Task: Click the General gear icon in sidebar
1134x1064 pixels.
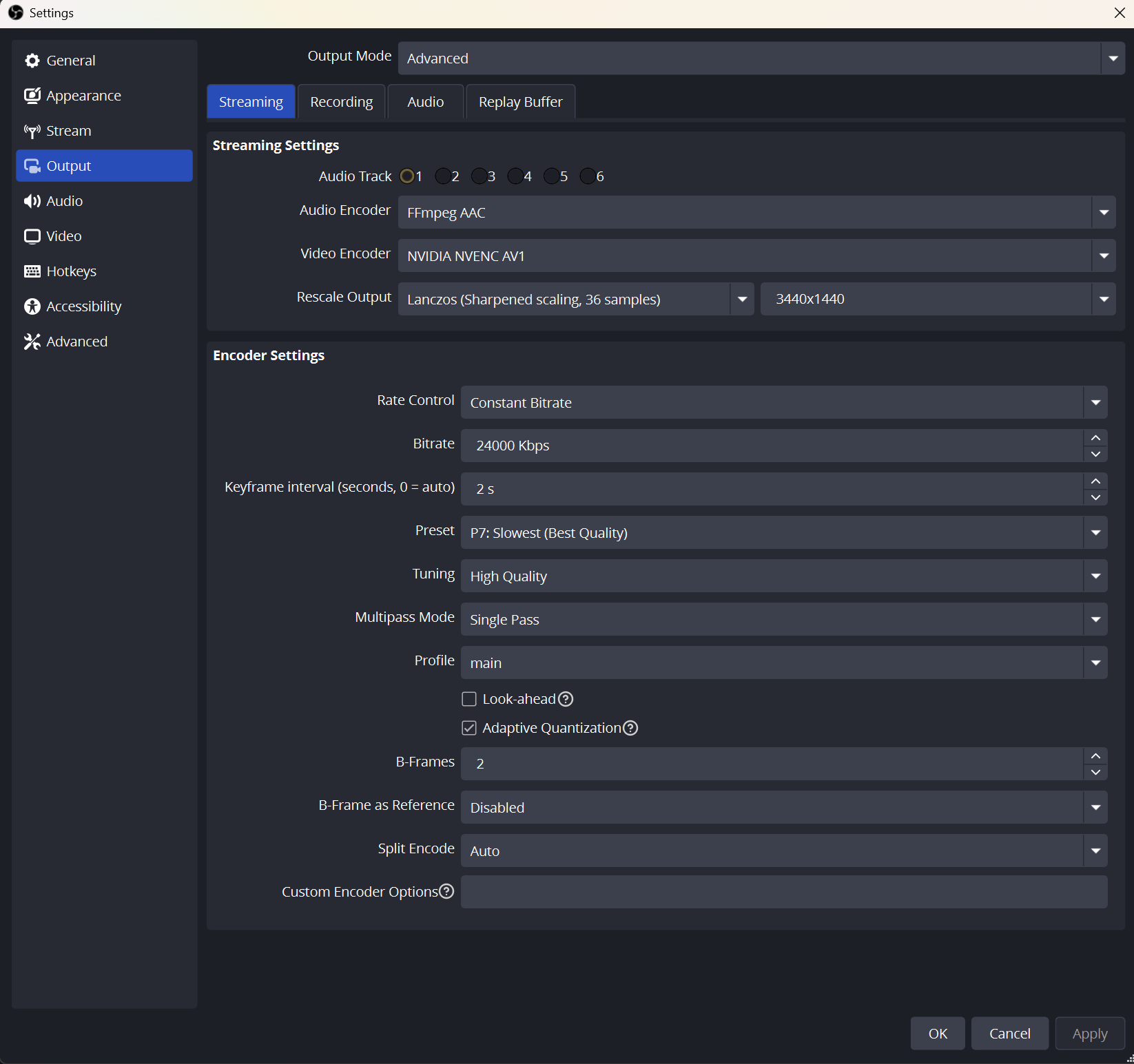Action: [x=32, y=61]
